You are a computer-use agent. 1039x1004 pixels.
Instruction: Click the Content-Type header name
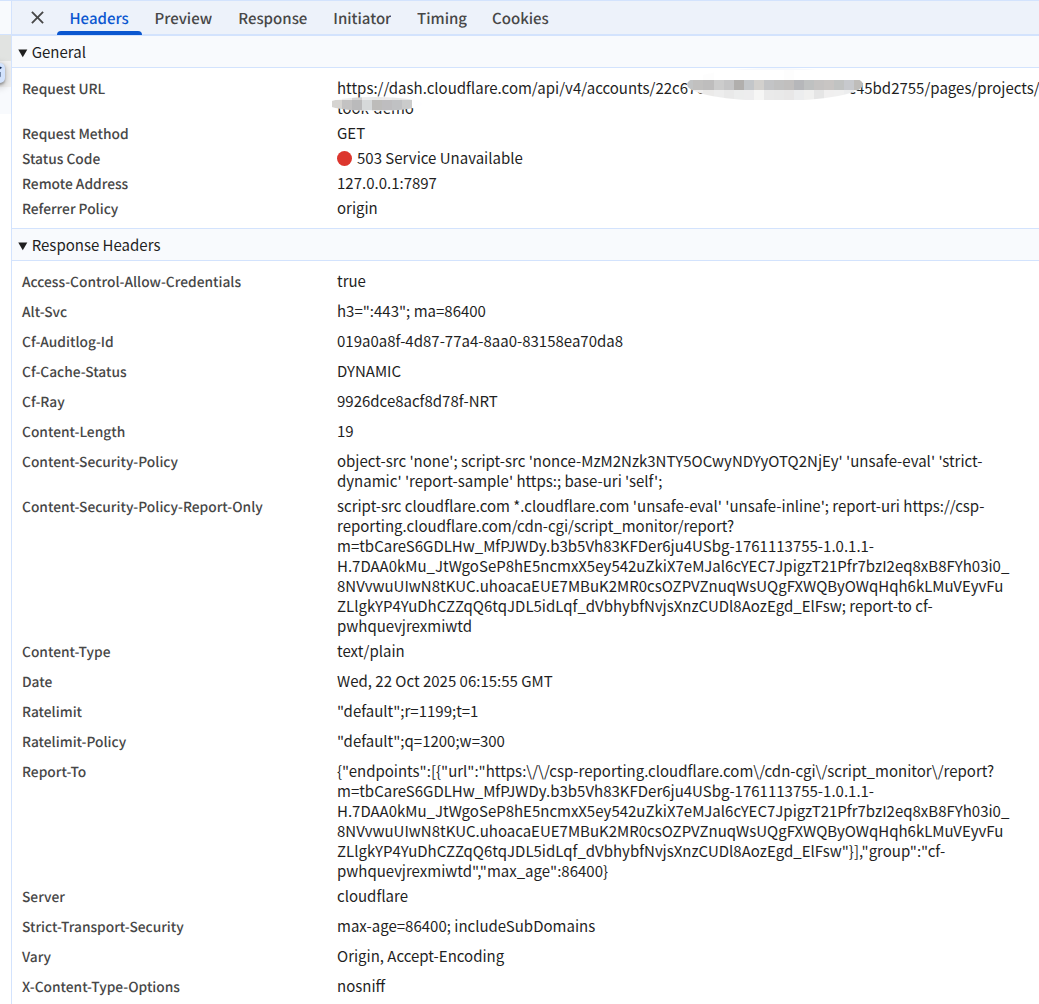(66, 652)
